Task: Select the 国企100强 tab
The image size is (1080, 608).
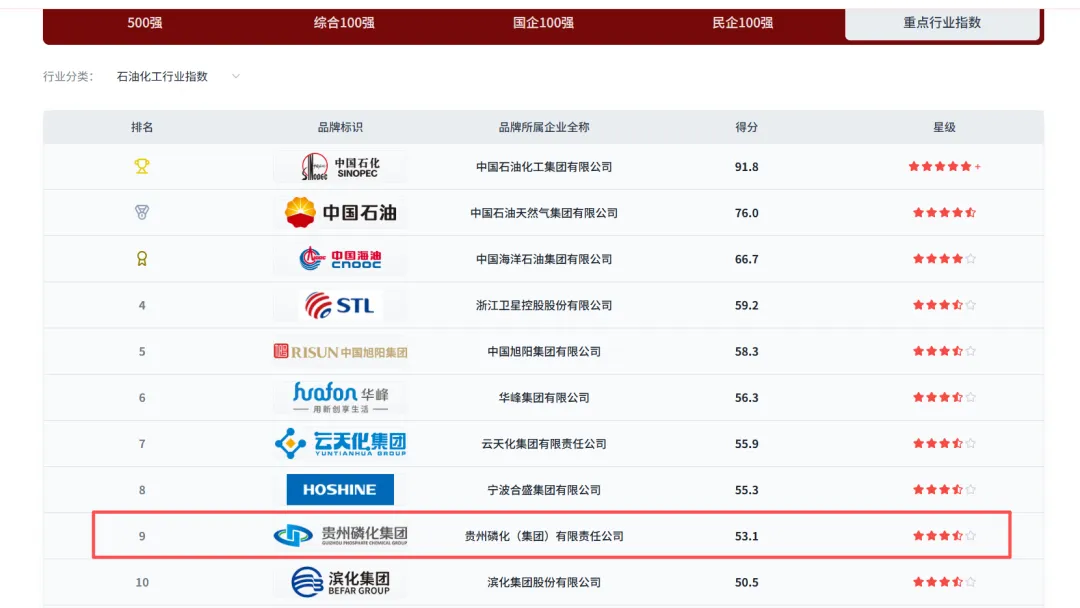Action: click(x=543, y=23)
